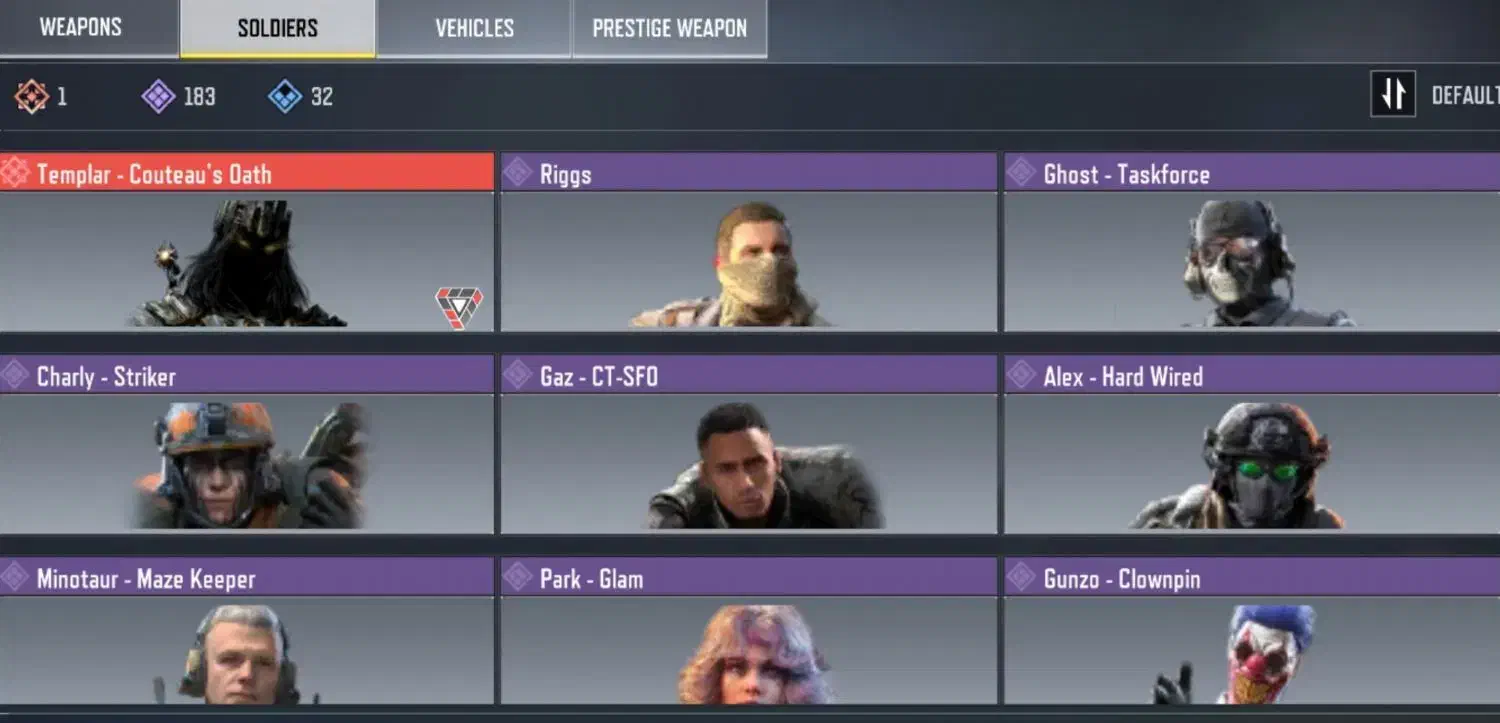Open the Vehicles tab
Screen dimensions: 1500x723
pyautogui.click(x=474, y=28)
